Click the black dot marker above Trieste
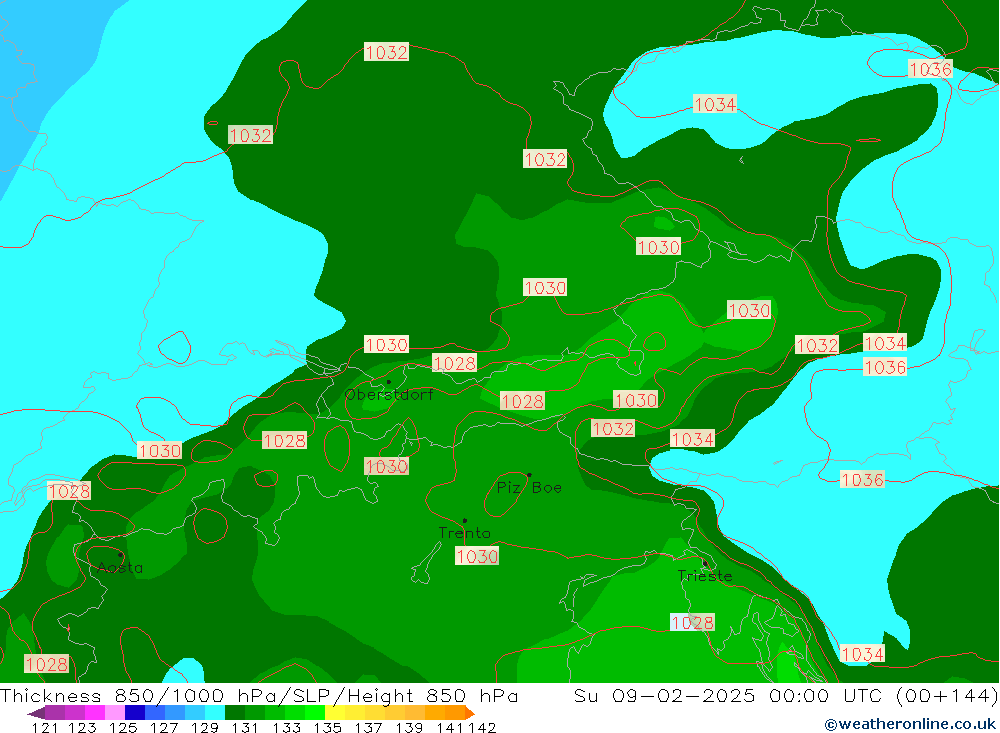Screen dimensions: 1000x733 [705, 563]
